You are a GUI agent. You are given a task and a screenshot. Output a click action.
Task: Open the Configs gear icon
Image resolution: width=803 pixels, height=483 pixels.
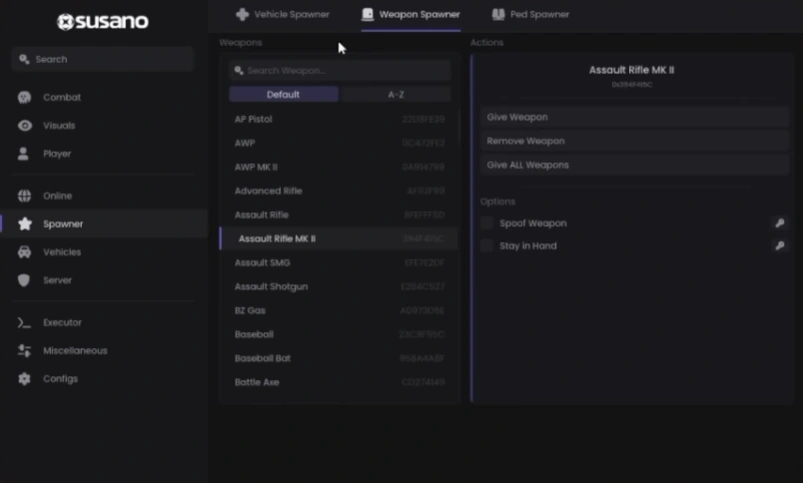24,379
